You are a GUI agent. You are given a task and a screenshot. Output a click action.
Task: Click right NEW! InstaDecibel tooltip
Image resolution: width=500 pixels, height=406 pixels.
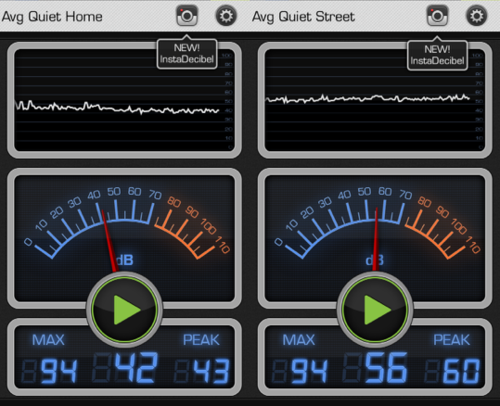click(x=437, y=55)
